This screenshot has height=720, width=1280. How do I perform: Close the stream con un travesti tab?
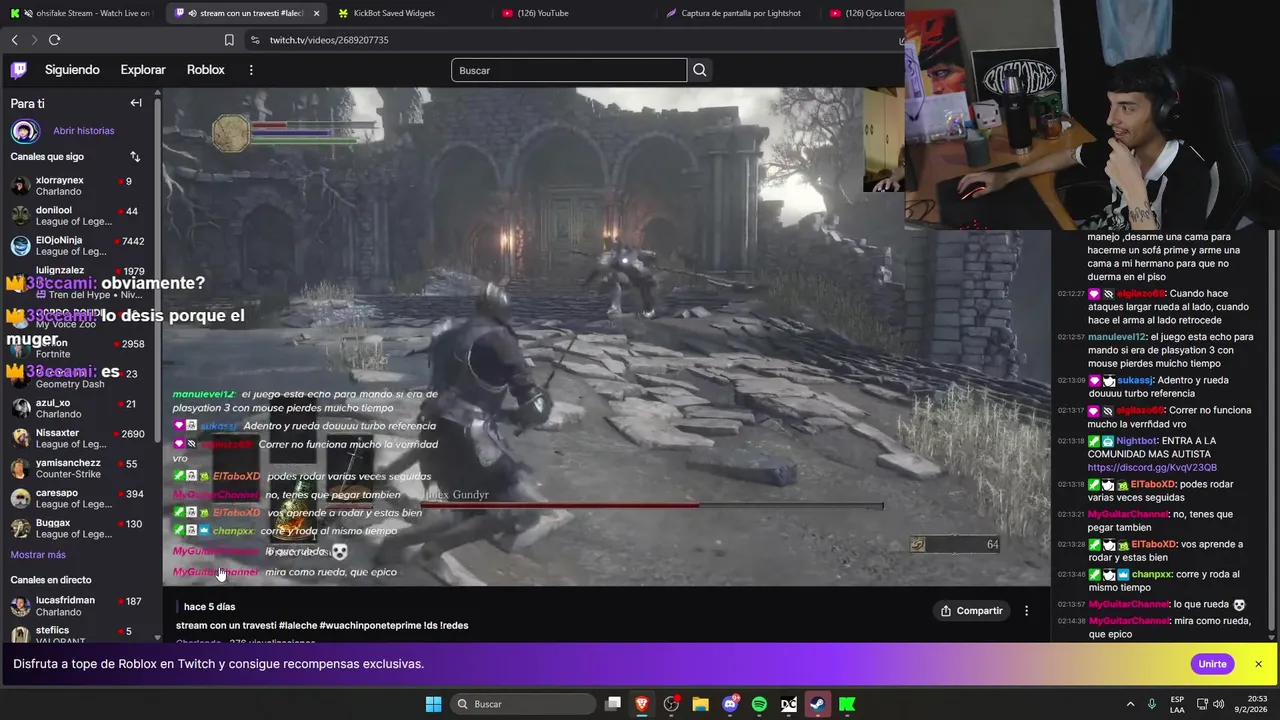pos(317,13)
